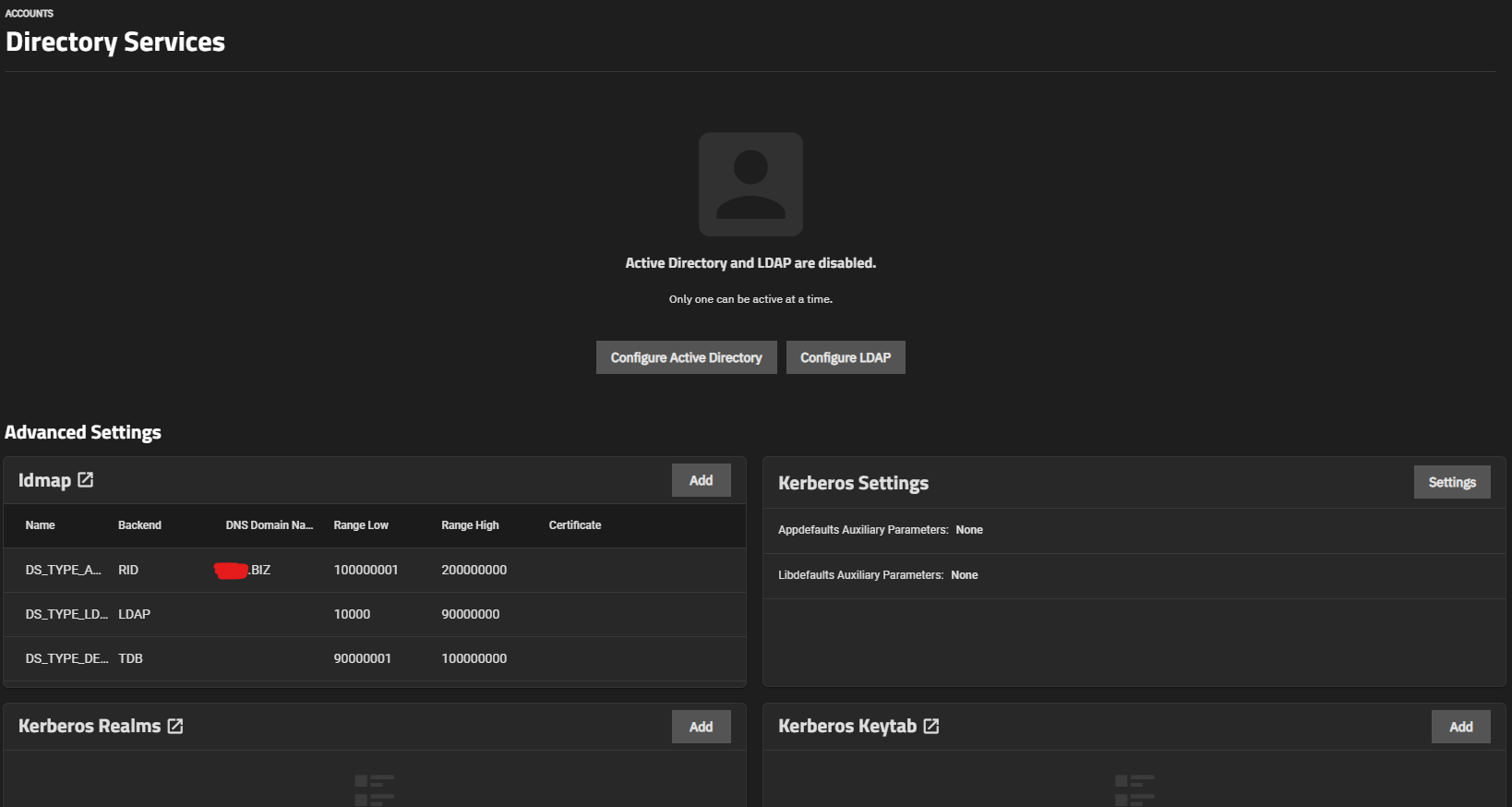Click Configure Active Directory button
The width and height of the screenshot is (1512, 807).
coord(686,357)
